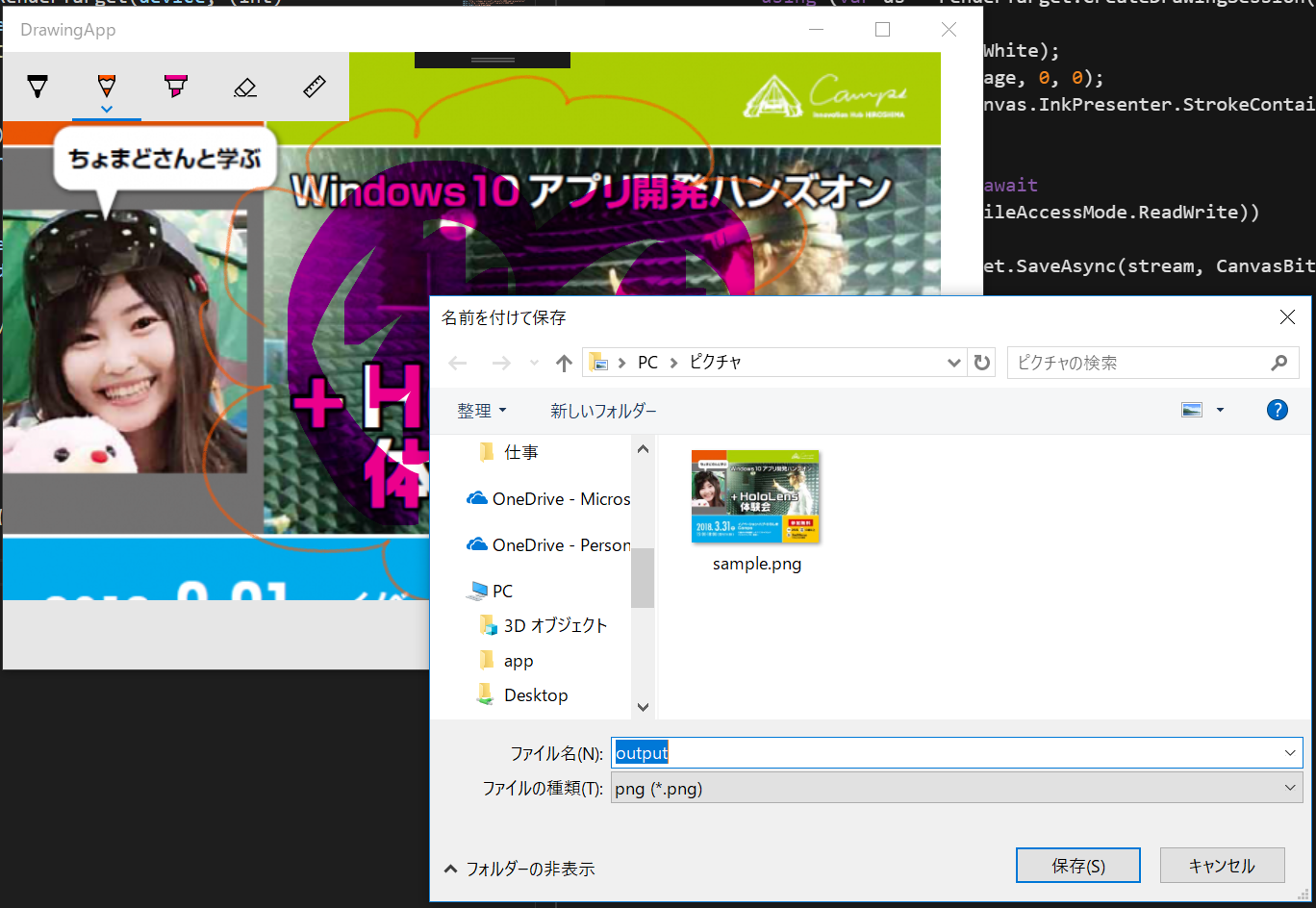Select the sample.png thumbnail
1316x908 pixels.
[756, 496]
